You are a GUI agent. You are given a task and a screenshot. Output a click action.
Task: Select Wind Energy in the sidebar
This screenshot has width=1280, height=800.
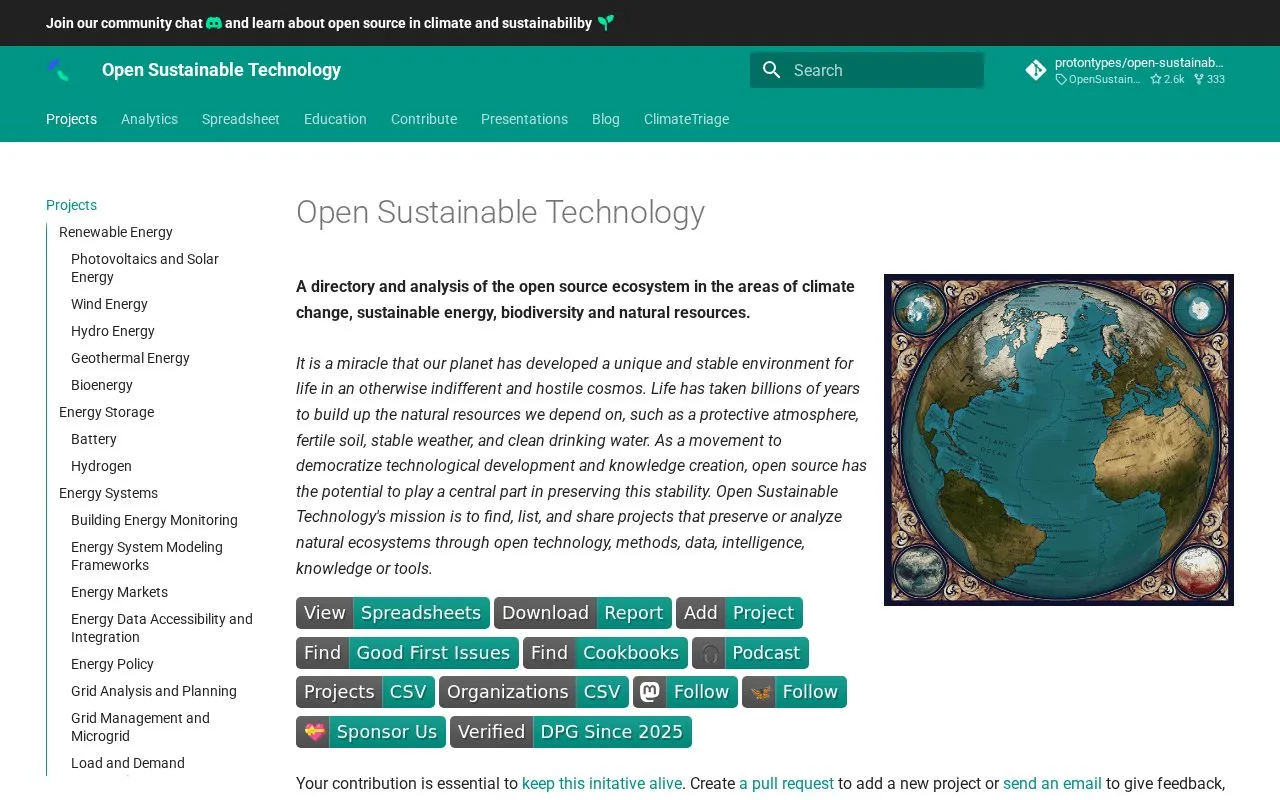point(109,304)
